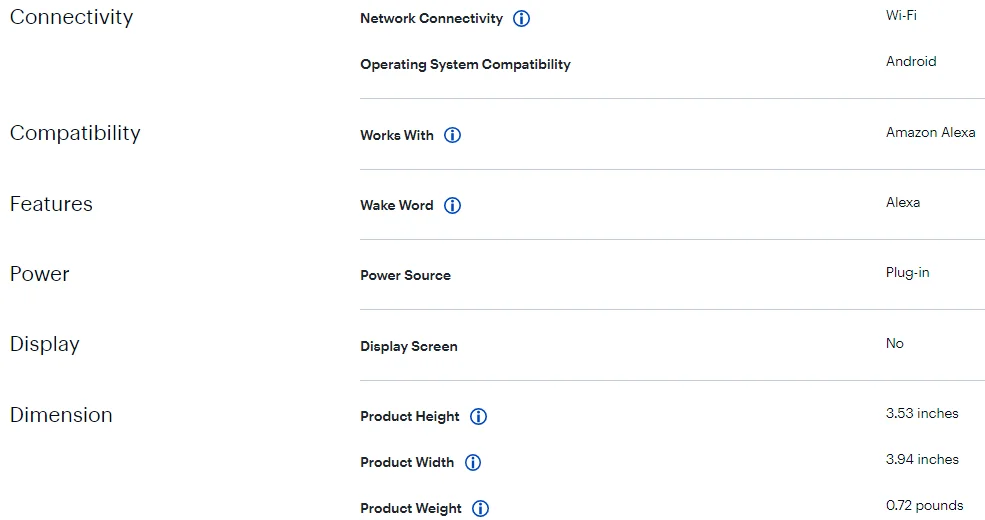Click the Plug-in power source value

point(907,272)
